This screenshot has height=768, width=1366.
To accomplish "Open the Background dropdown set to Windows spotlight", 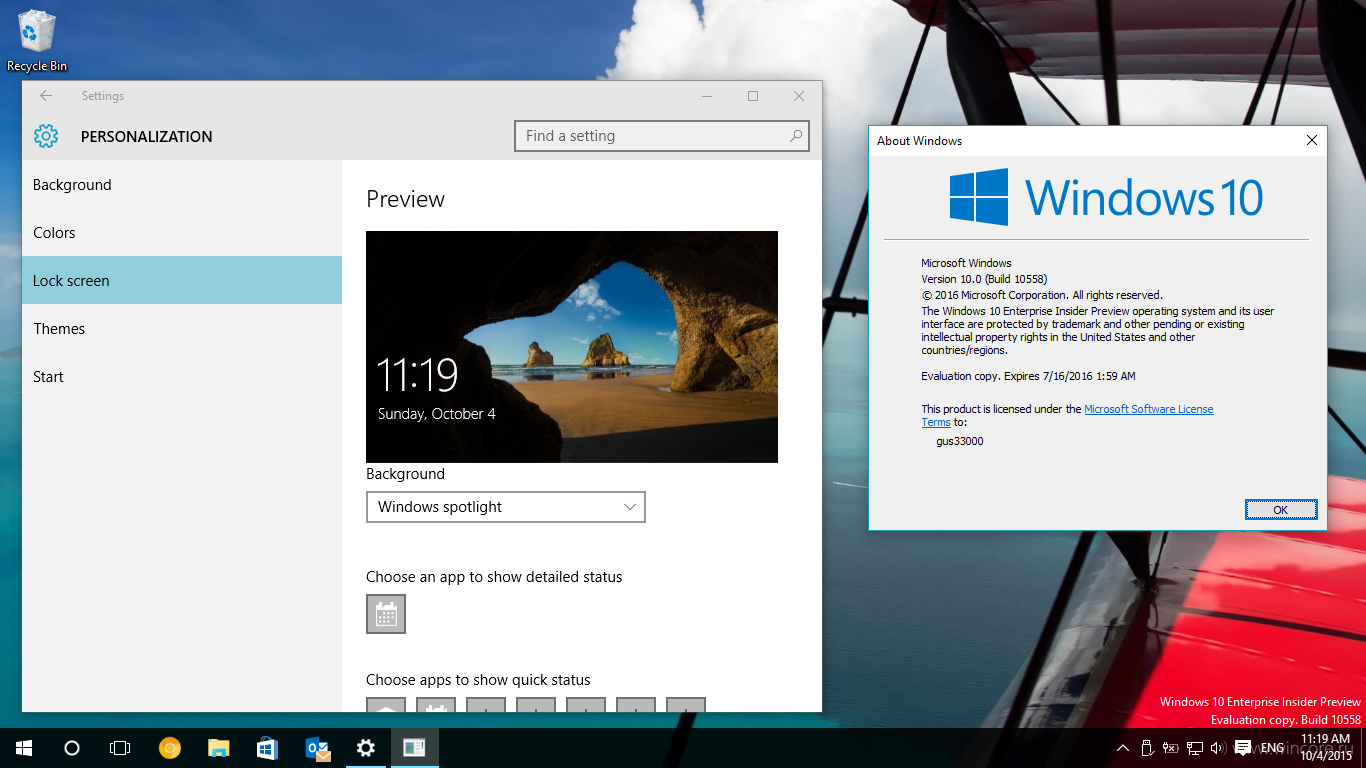I will pyautogui.click(x=506, y=507).
